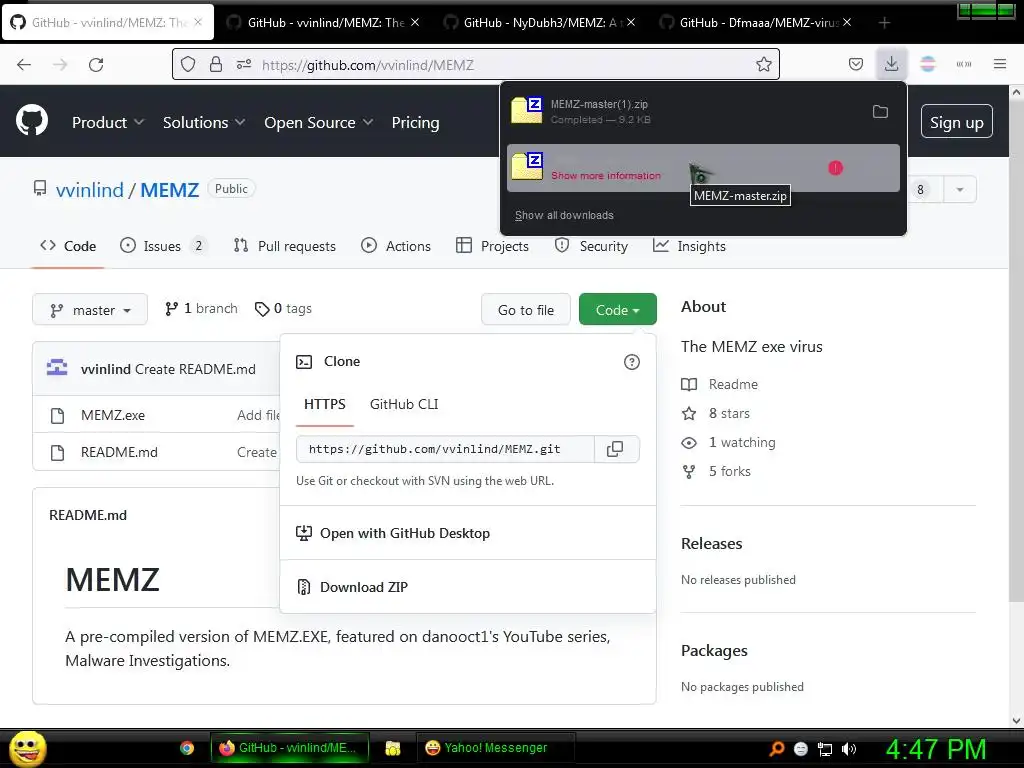Click the Yahoo! Messenger taskbar item
Image resolution: width=1024 pixels, height=768 pixels.
tap(495, 748)
